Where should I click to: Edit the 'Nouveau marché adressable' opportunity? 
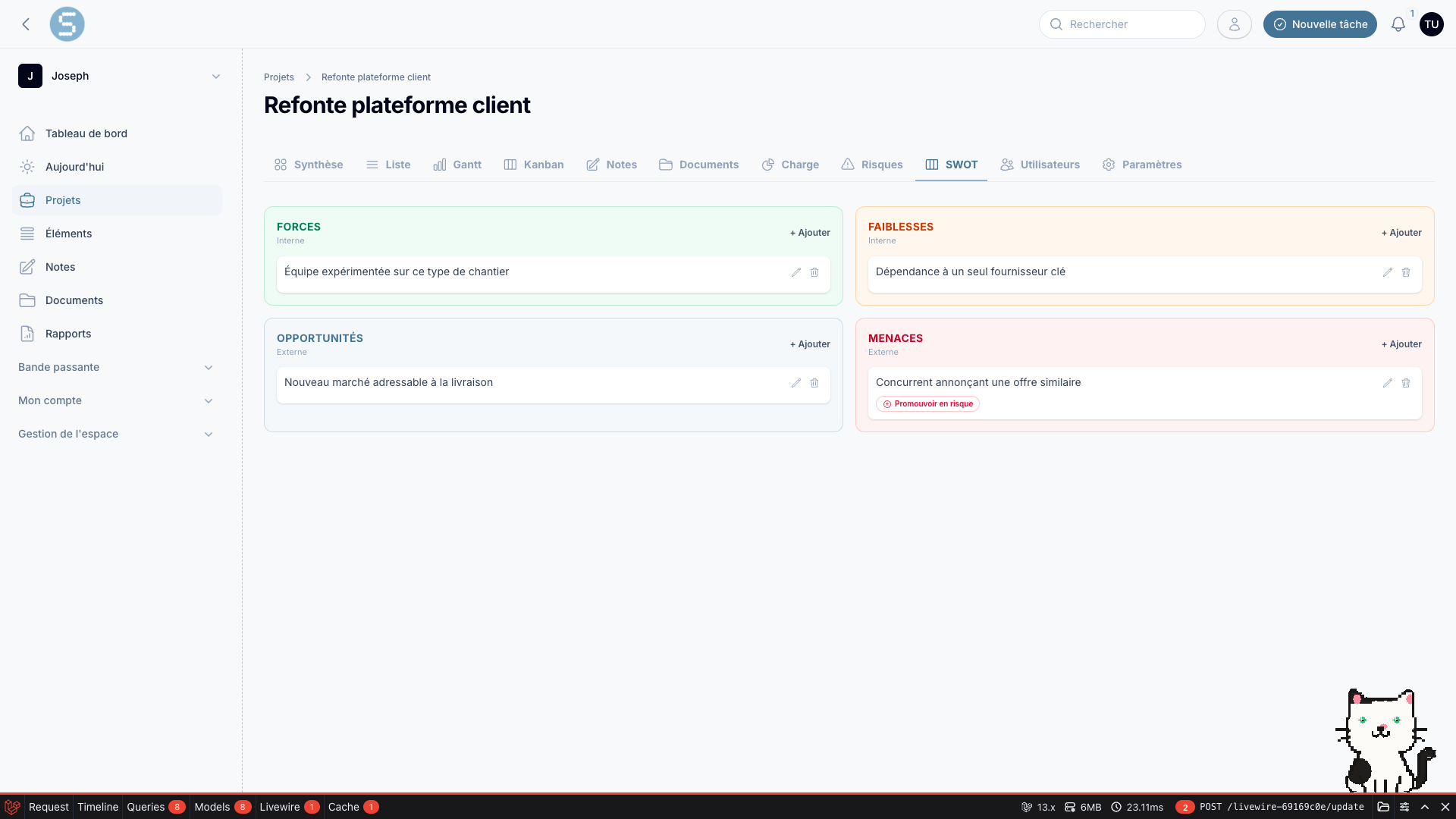[795, 383]
